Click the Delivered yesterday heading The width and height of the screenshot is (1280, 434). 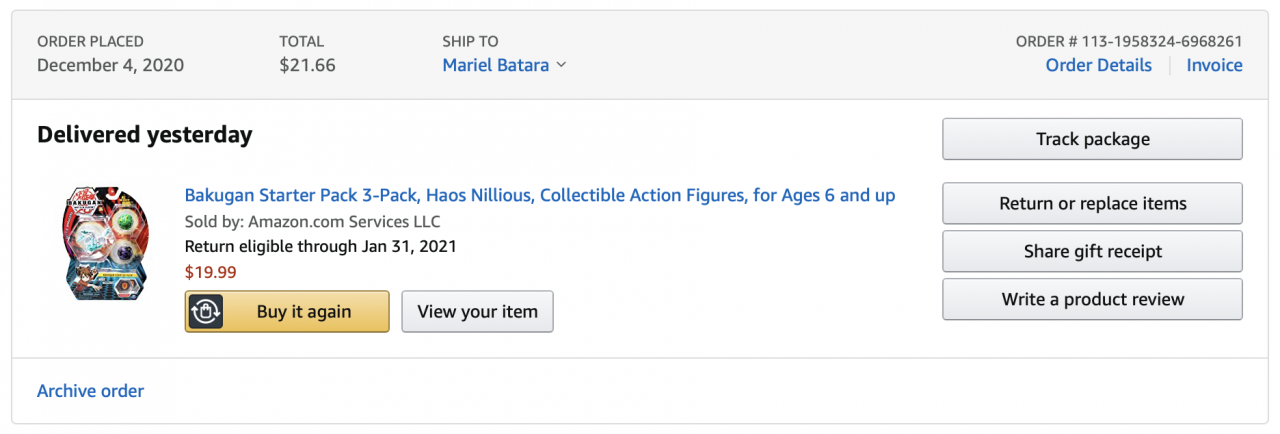point(144,134)
